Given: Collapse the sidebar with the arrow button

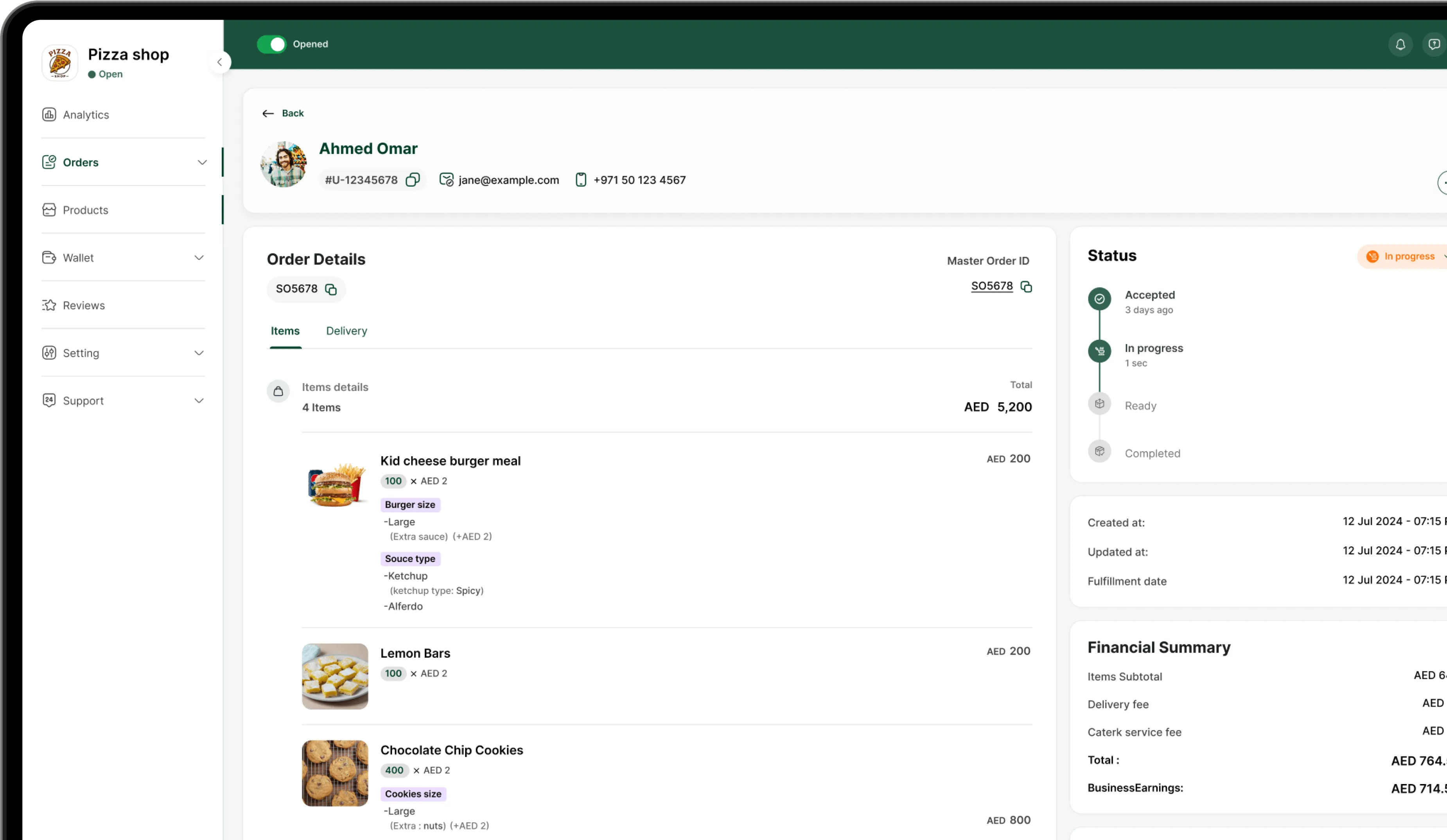Looking at the screenshot, I should (x=219, y=62).
